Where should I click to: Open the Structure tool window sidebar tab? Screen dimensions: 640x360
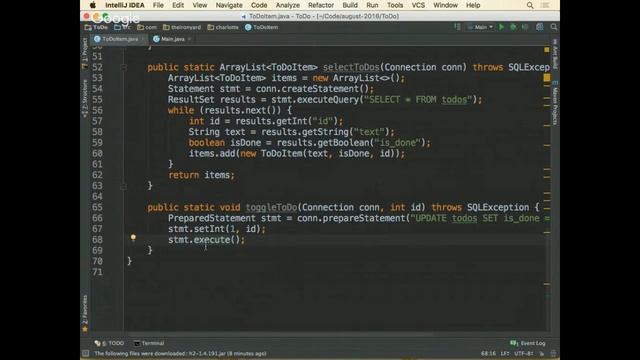[85, 99]
